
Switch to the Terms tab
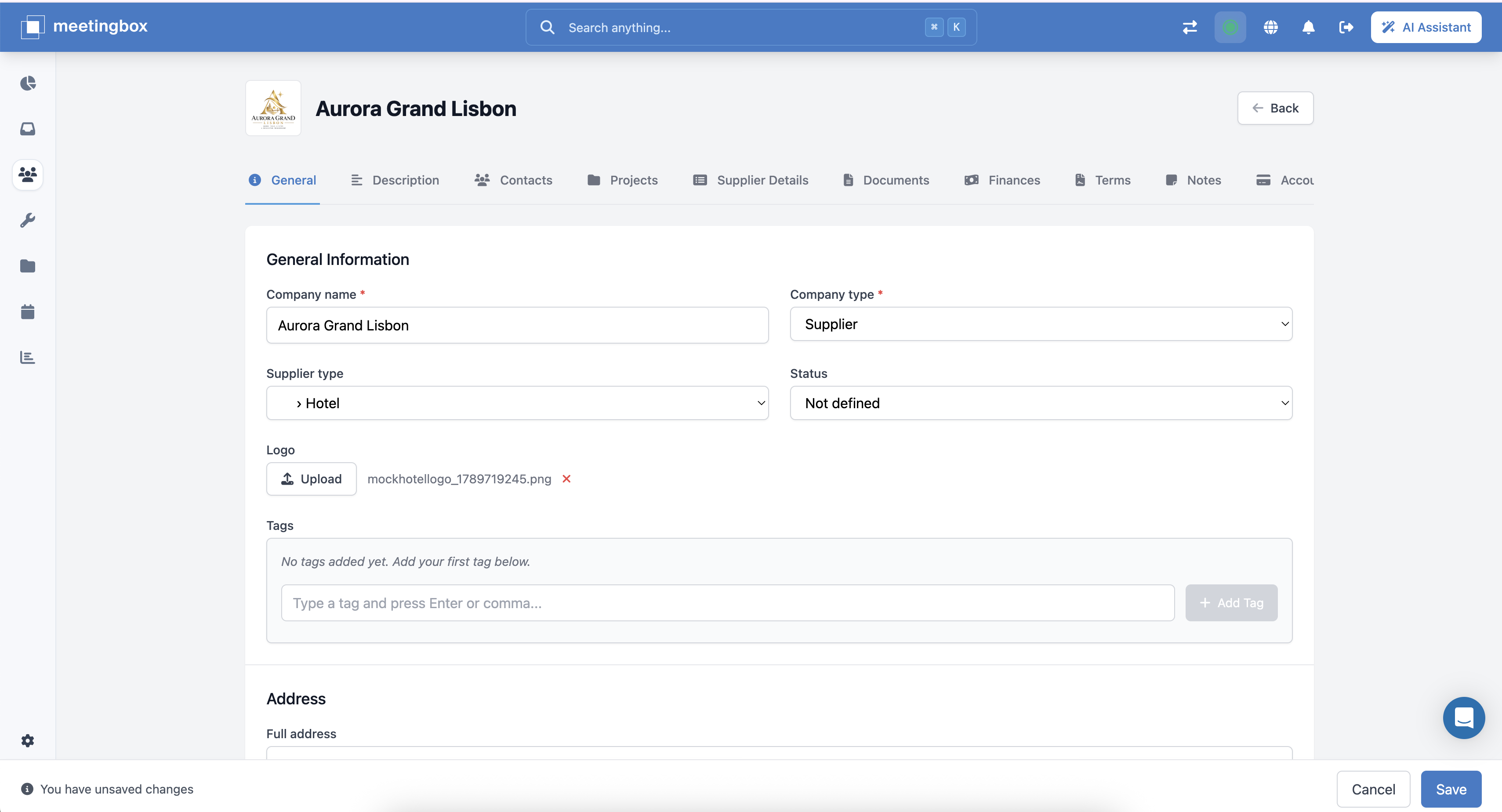(x=1103, y=180)
